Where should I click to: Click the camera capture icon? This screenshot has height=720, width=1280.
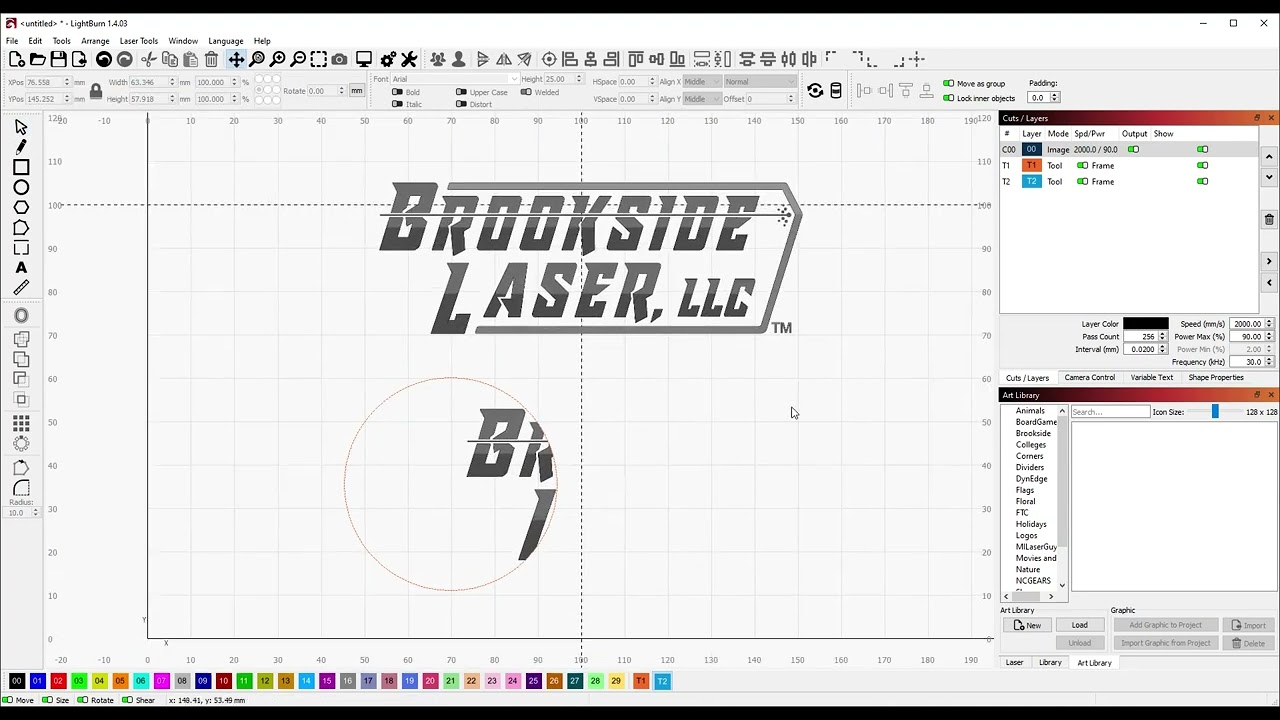(x=339, y=60)
